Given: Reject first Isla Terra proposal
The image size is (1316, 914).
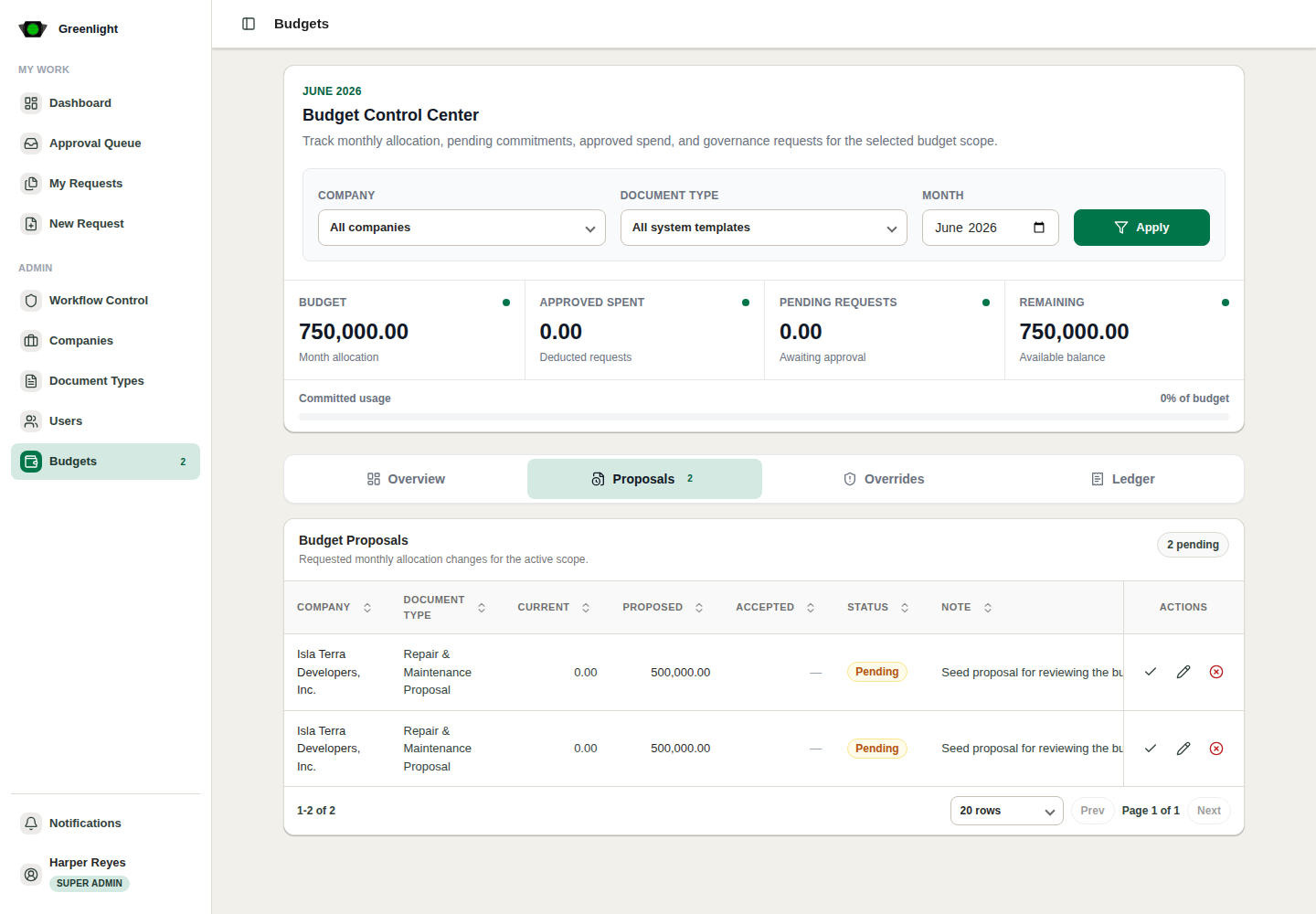Looking at the screenshot, I should tap(1216, 672).
